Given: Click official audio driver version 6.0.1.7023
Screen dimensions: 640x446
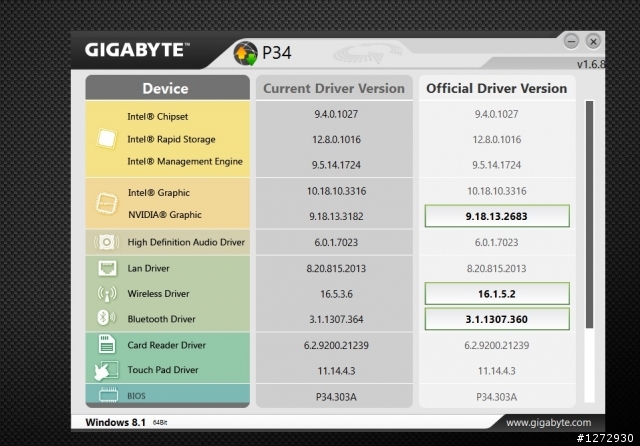Looking at the screenshot, I should tap(497, 242).
